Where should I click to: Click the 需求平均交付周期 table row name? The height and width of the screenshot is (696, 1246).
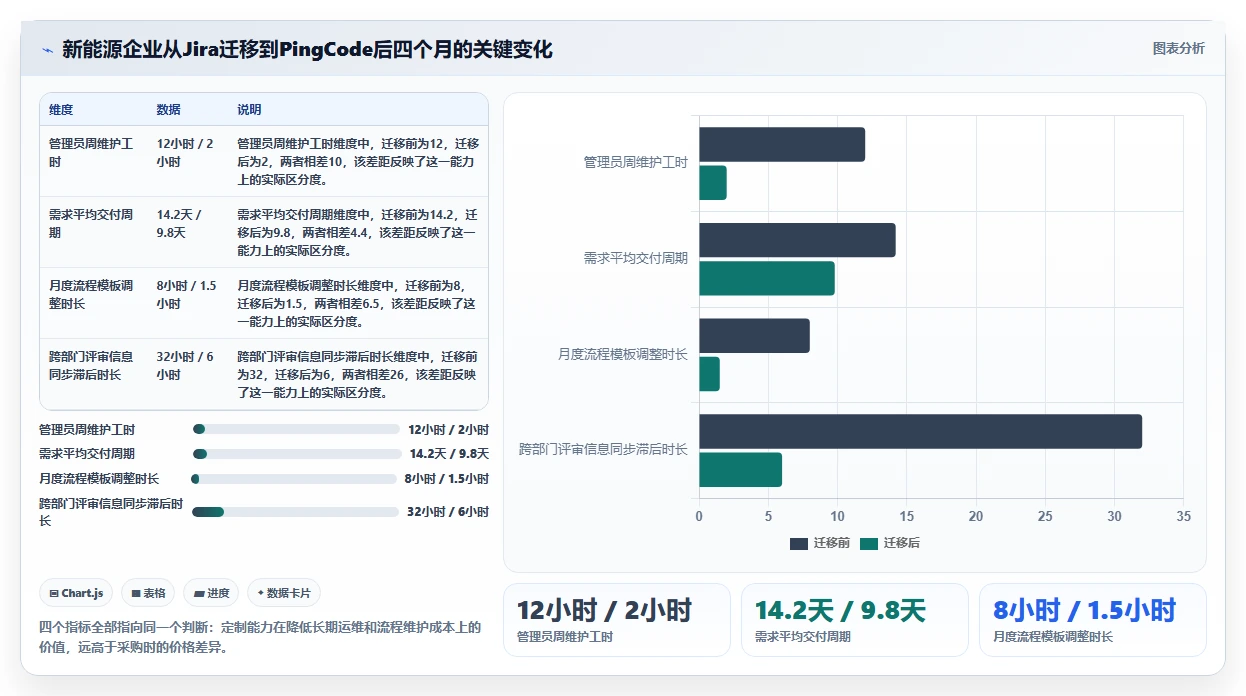pyautogui.click(x=91, y=223)
